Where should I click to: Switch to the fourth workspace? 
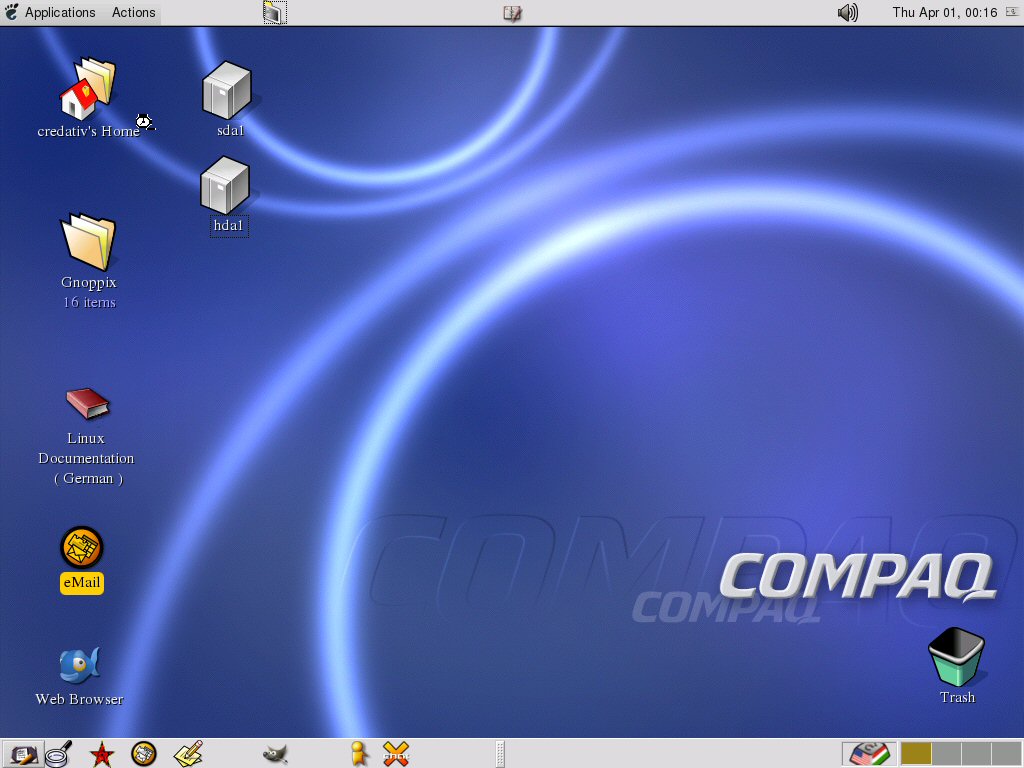tap(1006, 754)
